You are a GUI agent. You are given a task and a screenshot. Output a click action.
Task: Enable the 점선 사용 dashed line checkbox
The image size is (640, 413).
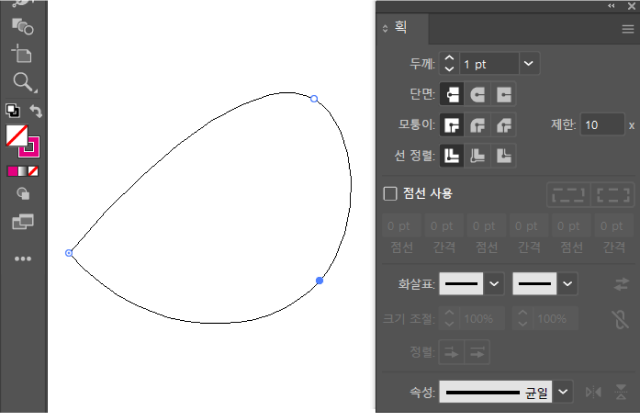coord(391,194)
